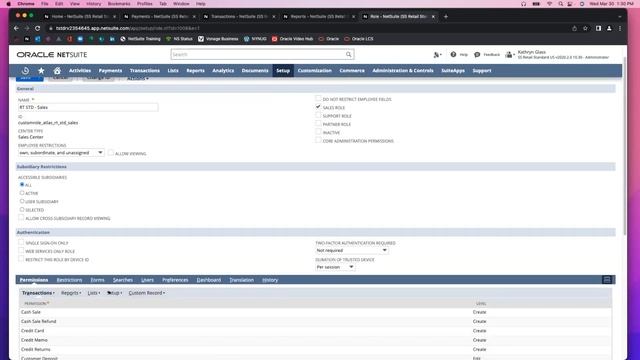
Task: Switch to the Restrictions subtab
Action: tap(69, 280)
